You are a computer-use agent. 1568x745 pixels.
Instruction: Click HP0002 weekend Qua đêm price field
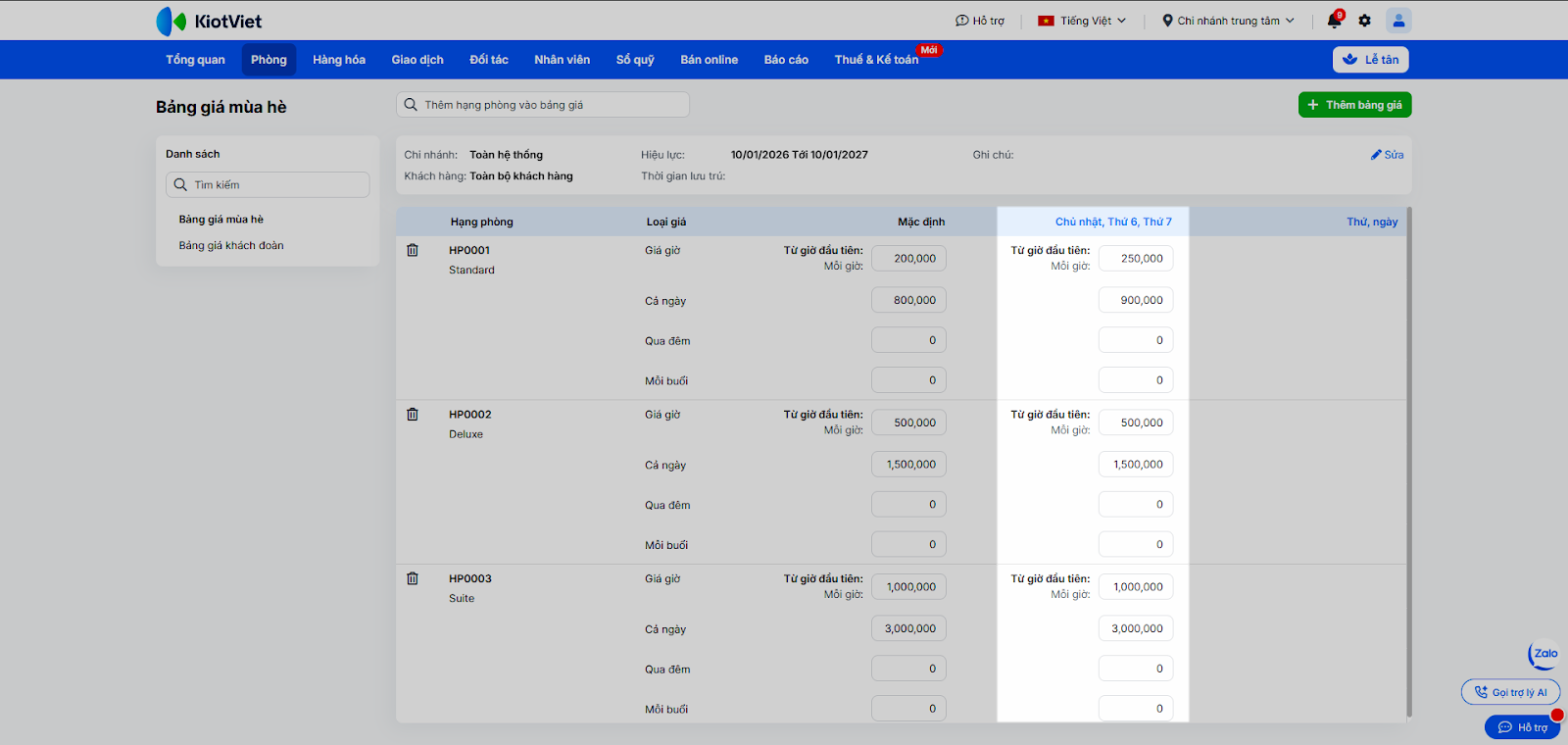click(x=1136, y=505)
